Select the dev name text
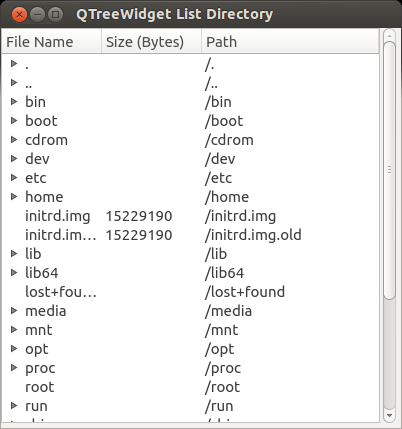The height and width of the screenshot is (429, 402). click(37, 159)
